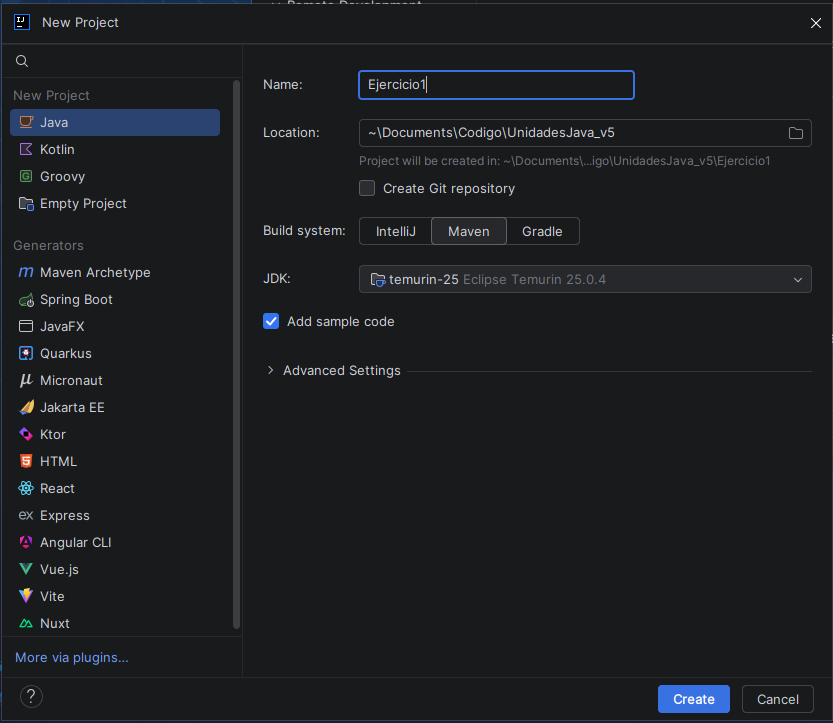Click the project types list scrollbar
Screen dimensions: 833x723
coord(236,355)
